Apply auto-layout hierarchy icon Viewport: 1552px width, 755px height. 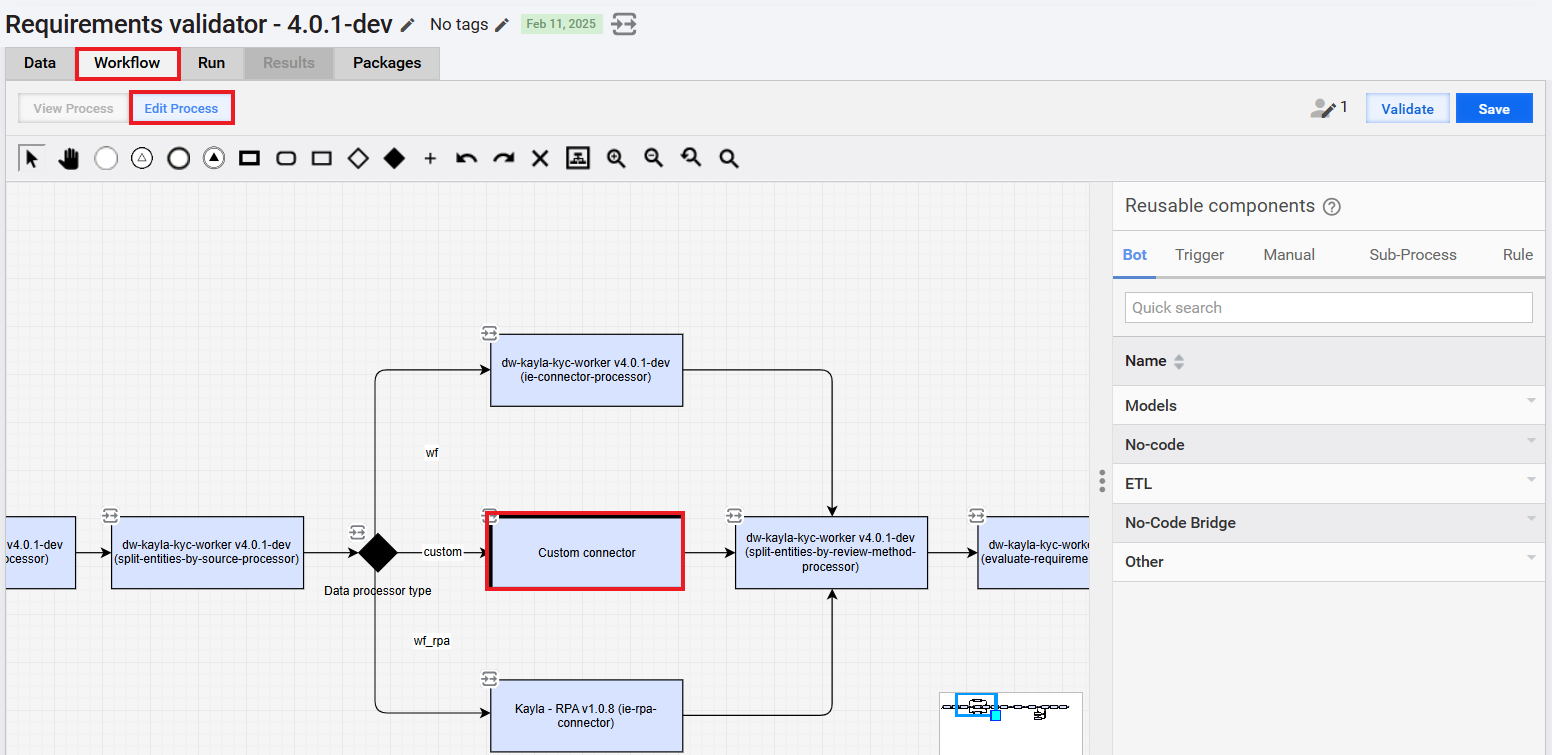tap(577, 158)
